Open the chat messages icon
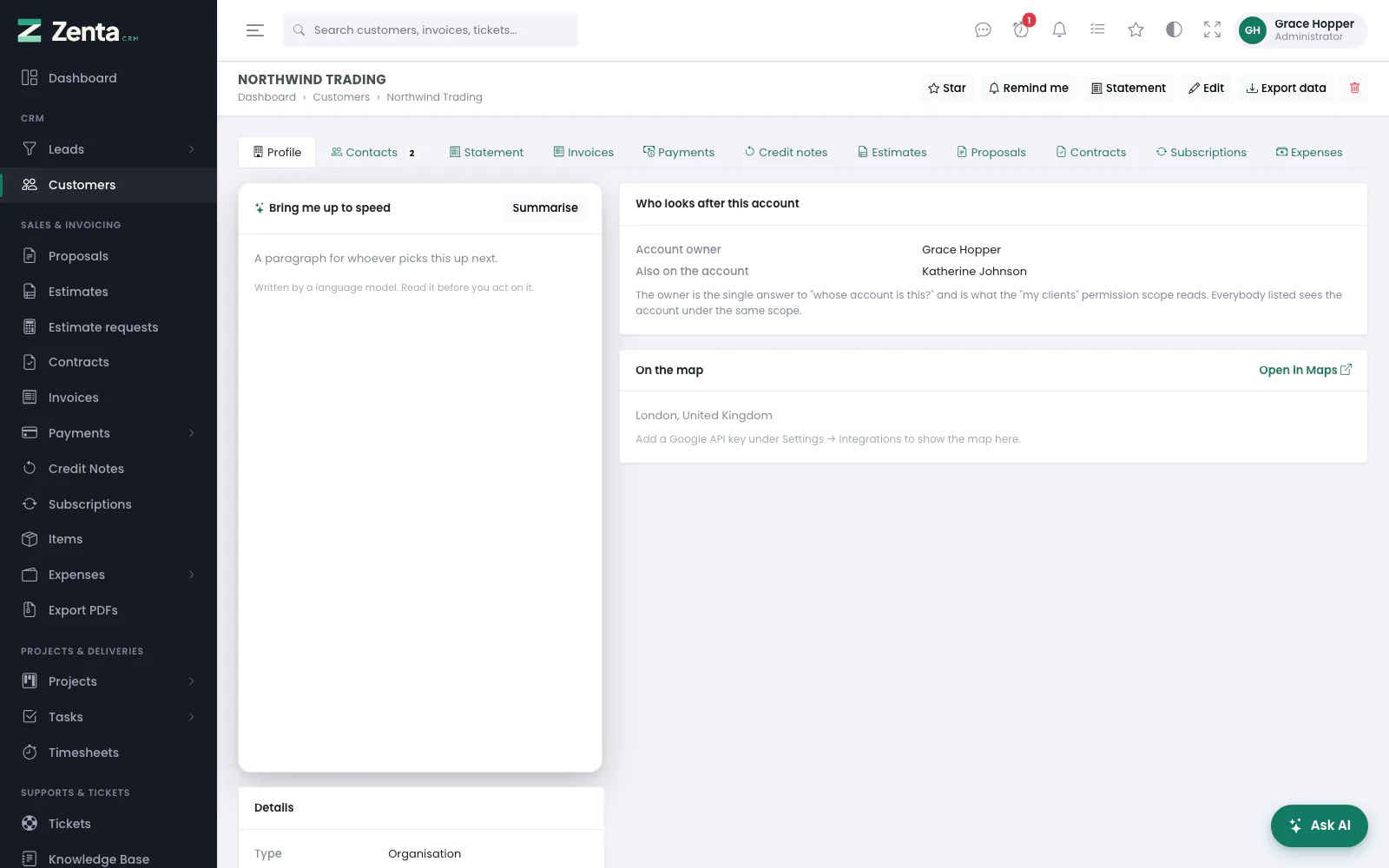Viewport: 1389px width, 868px height. tap(983, 30)
